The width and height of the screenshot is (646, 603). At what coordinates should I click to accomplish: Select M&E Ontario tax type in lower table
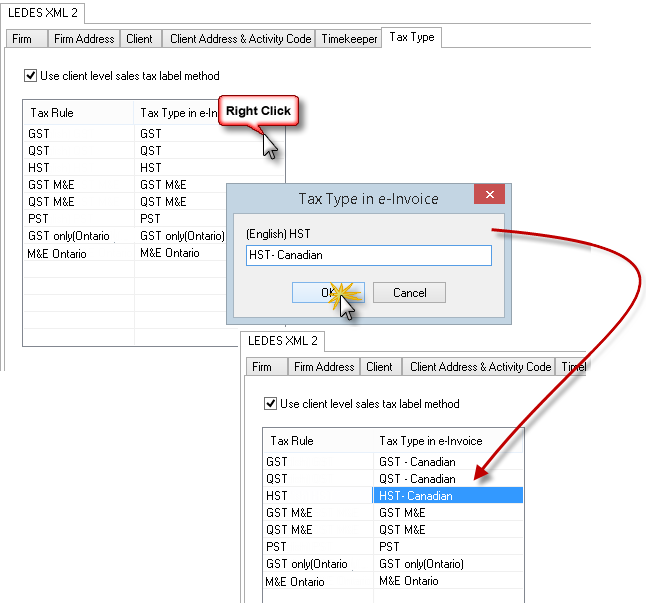448,581
